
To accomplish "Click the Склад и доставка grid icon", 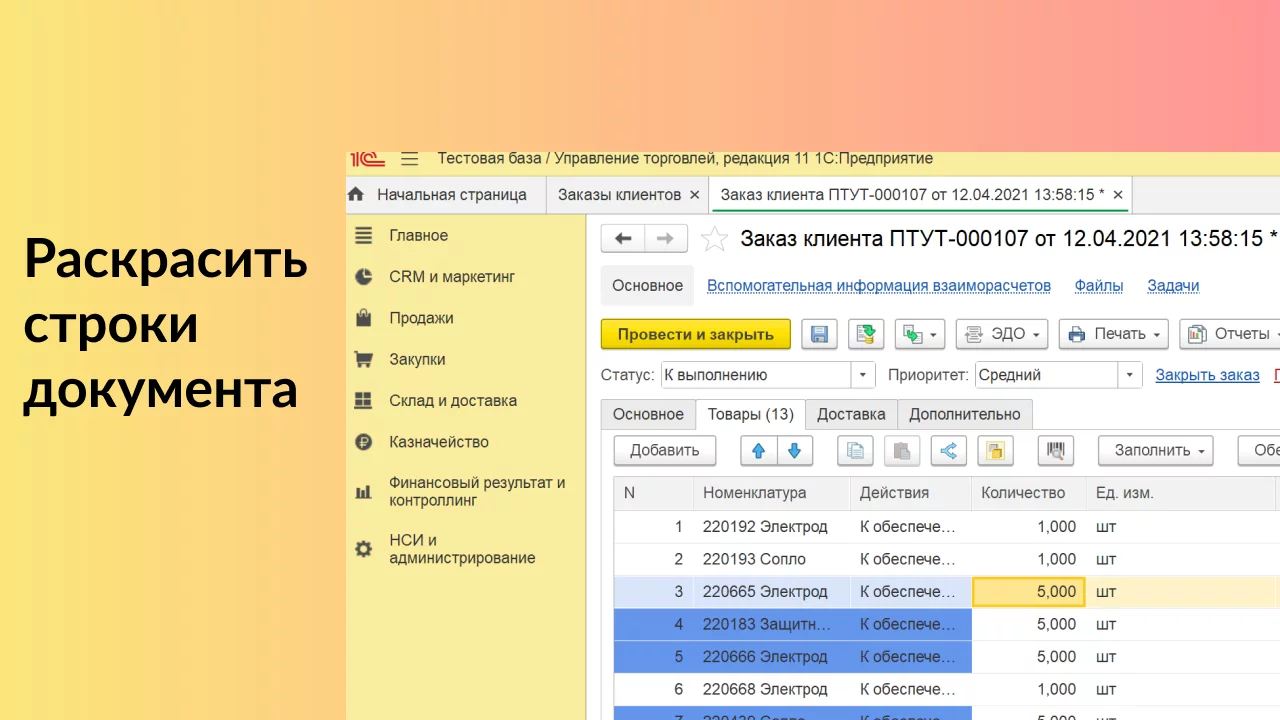I will pos(364,400).
